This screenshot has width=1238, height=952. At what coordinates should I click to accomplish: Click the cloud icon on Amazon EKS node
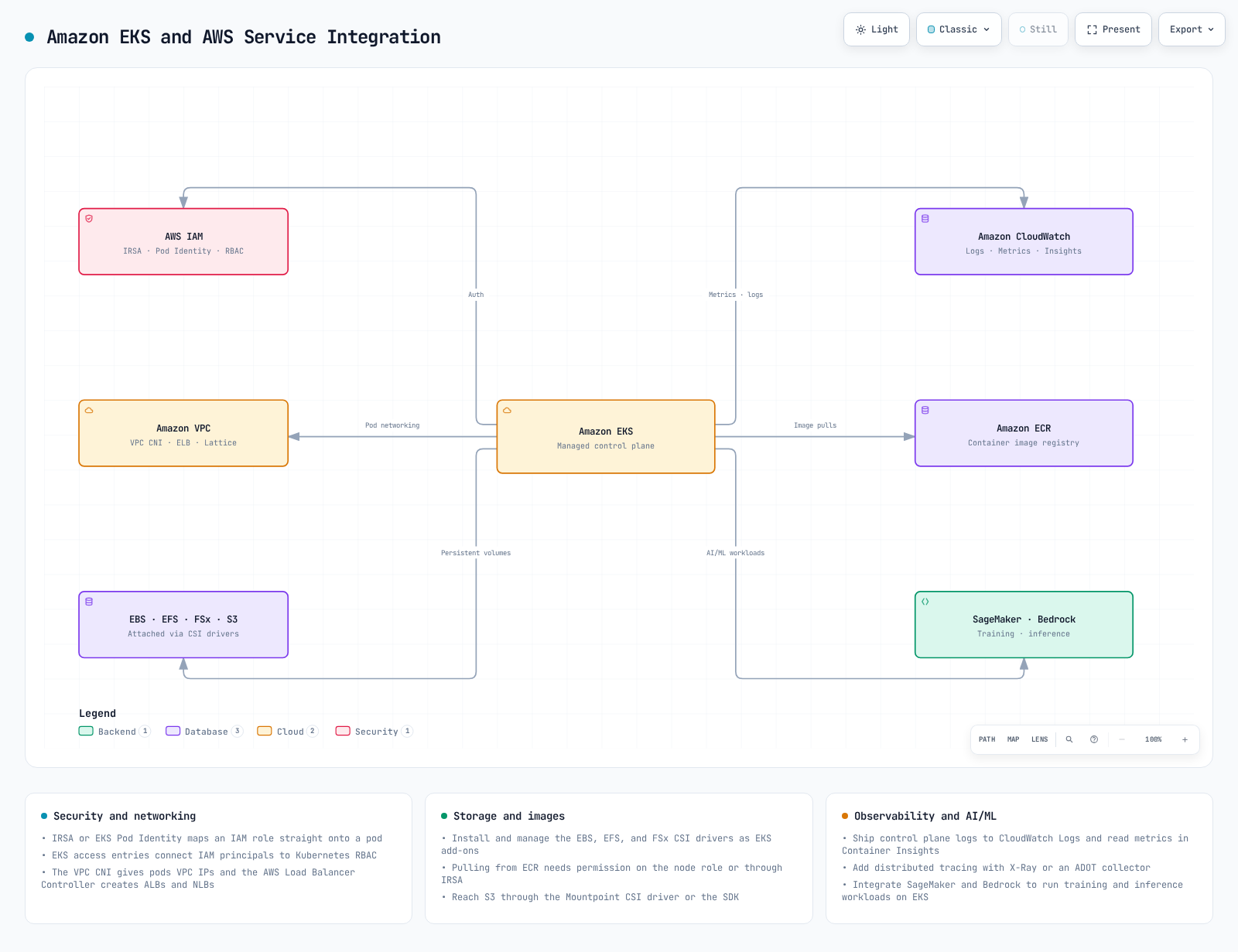pyautogui.click(x=507, y=411)
